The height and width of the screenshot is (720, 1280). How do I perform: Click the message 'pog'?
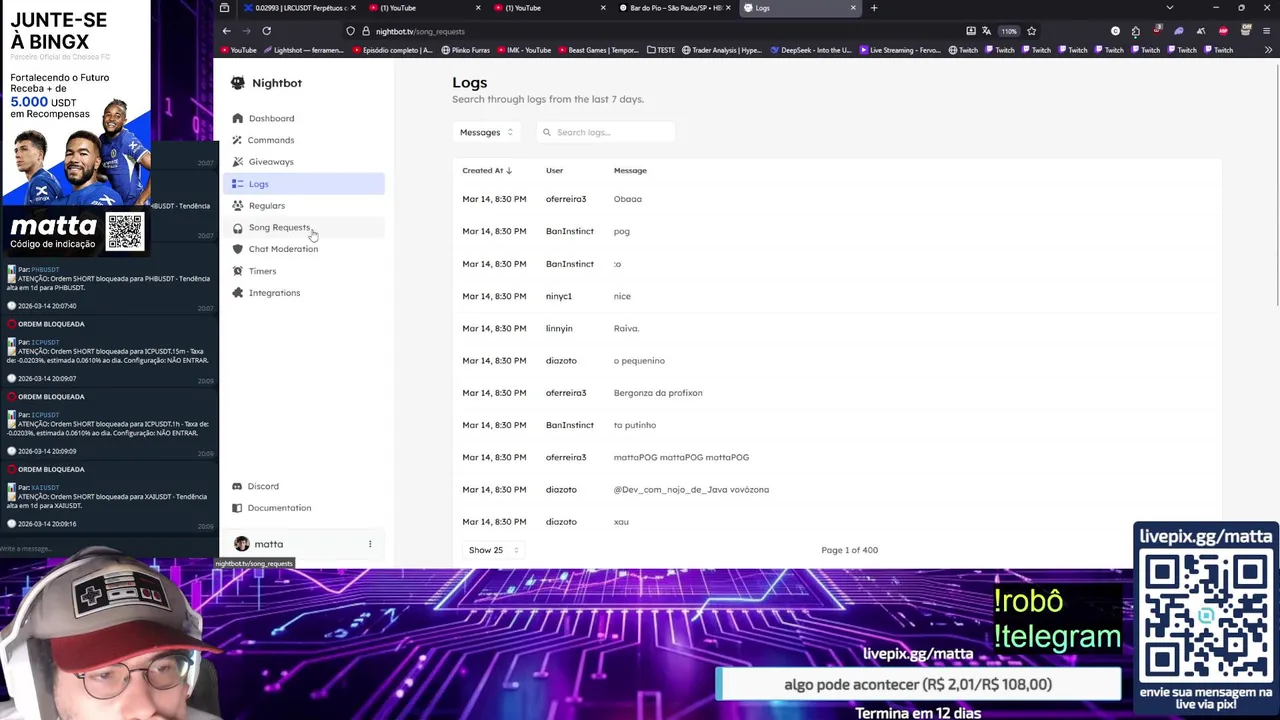[x=622, y=231]
